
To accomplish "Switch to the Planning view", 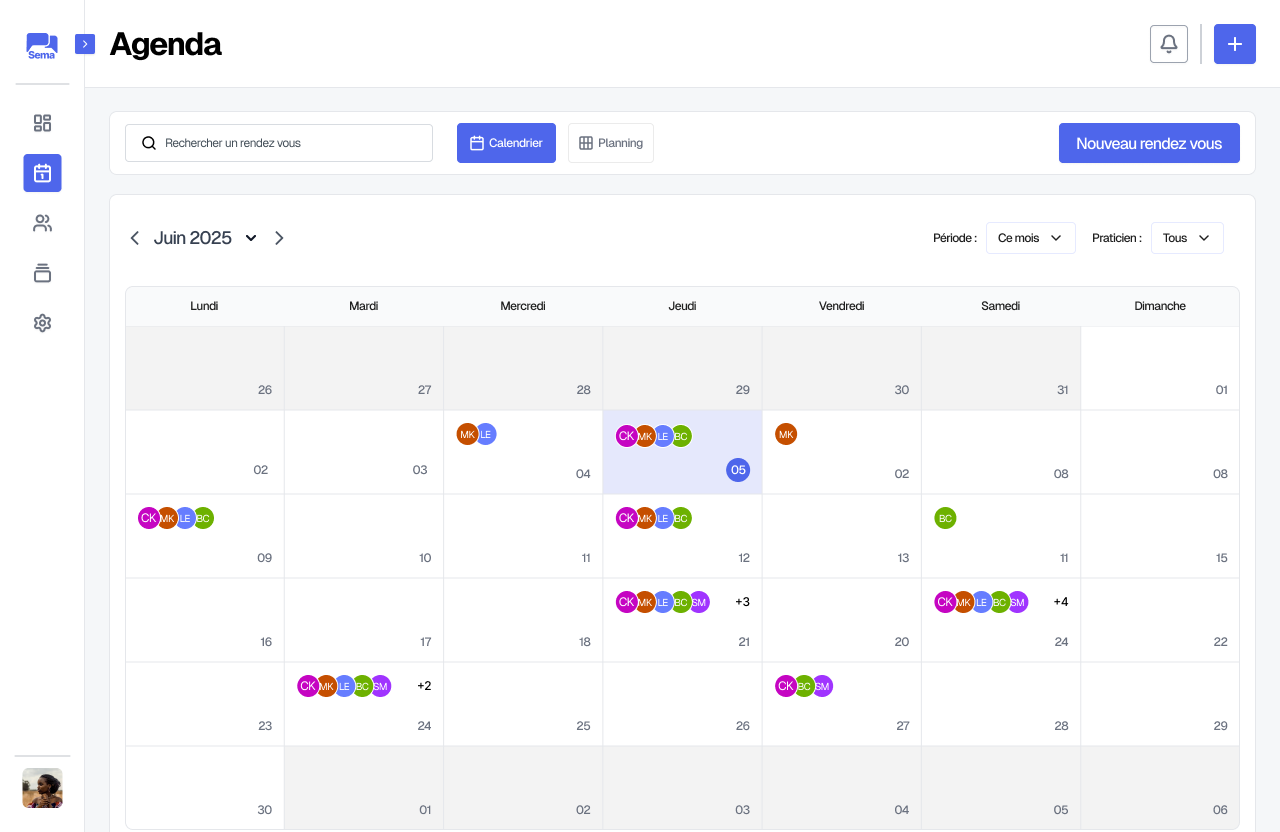I will (x=611, y=143).
